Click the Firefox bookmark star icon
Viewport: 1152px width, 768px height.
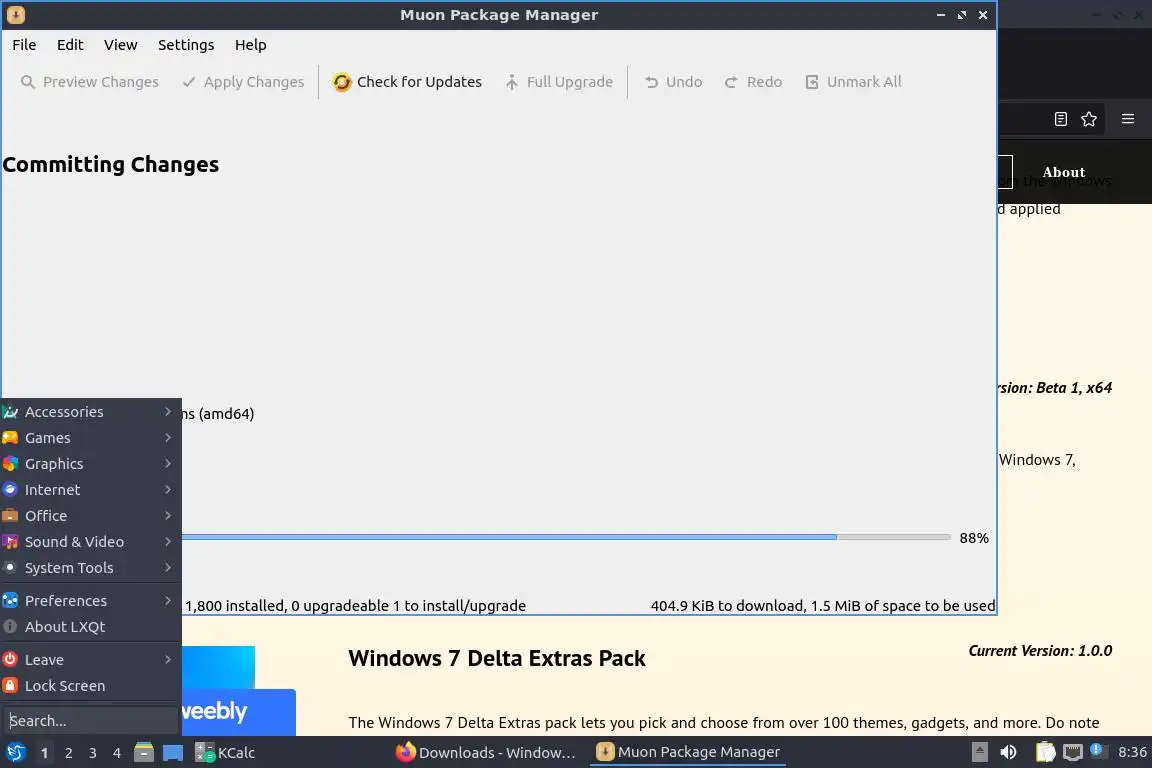(x=1089, y=119)
